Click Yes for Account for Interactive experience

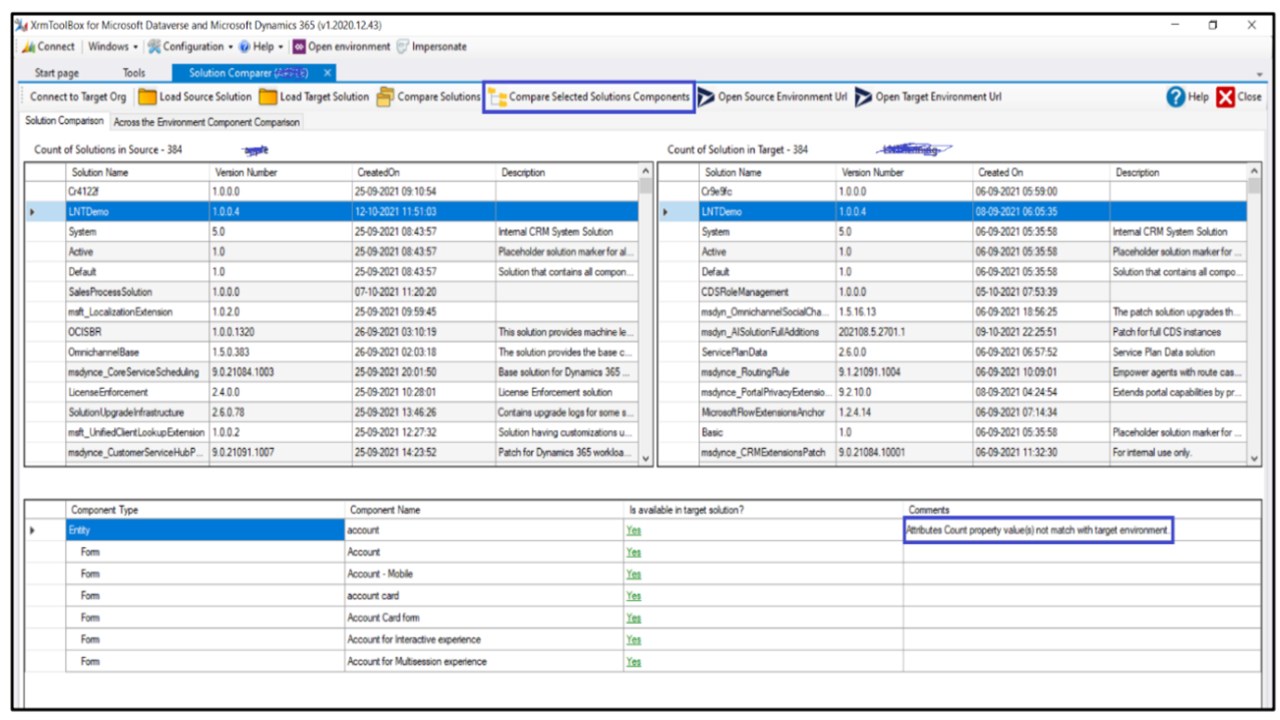point(633,640)
